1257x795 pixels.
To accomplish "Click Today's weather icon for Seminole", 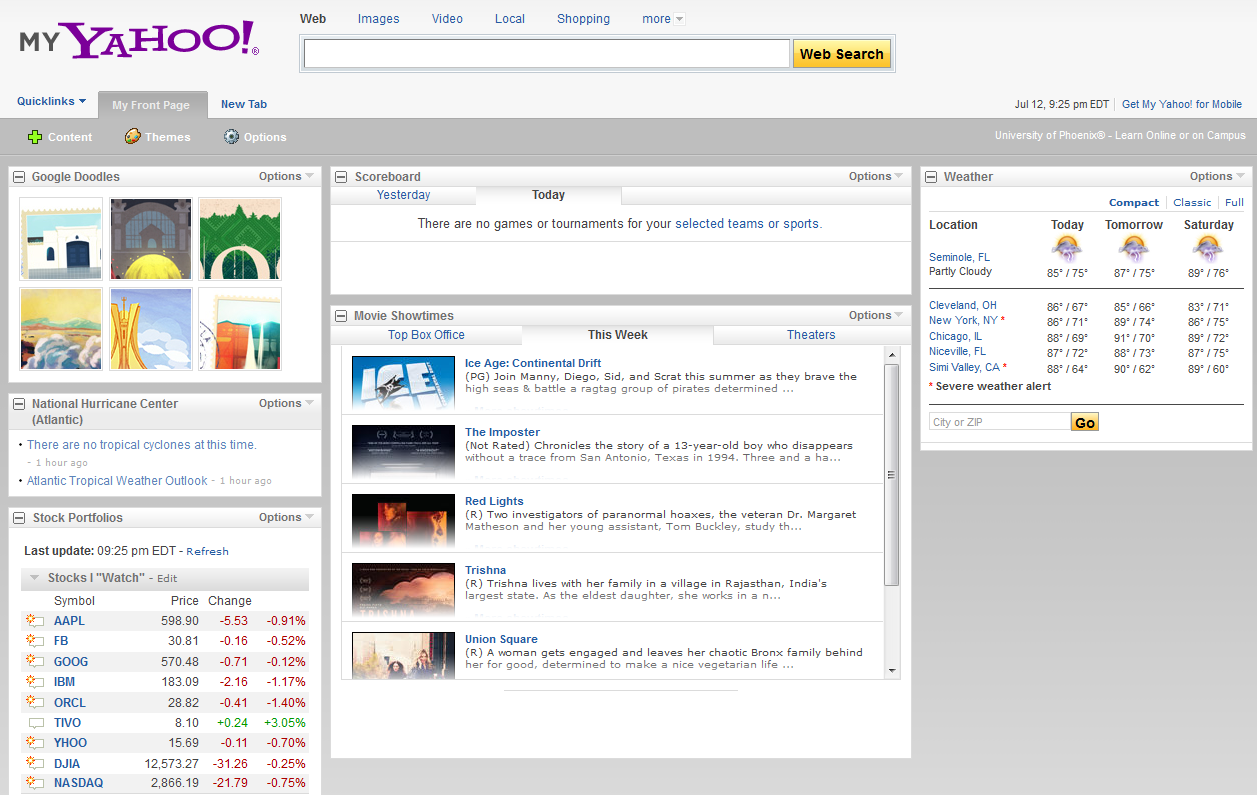I will click(x=1067, y=249).
